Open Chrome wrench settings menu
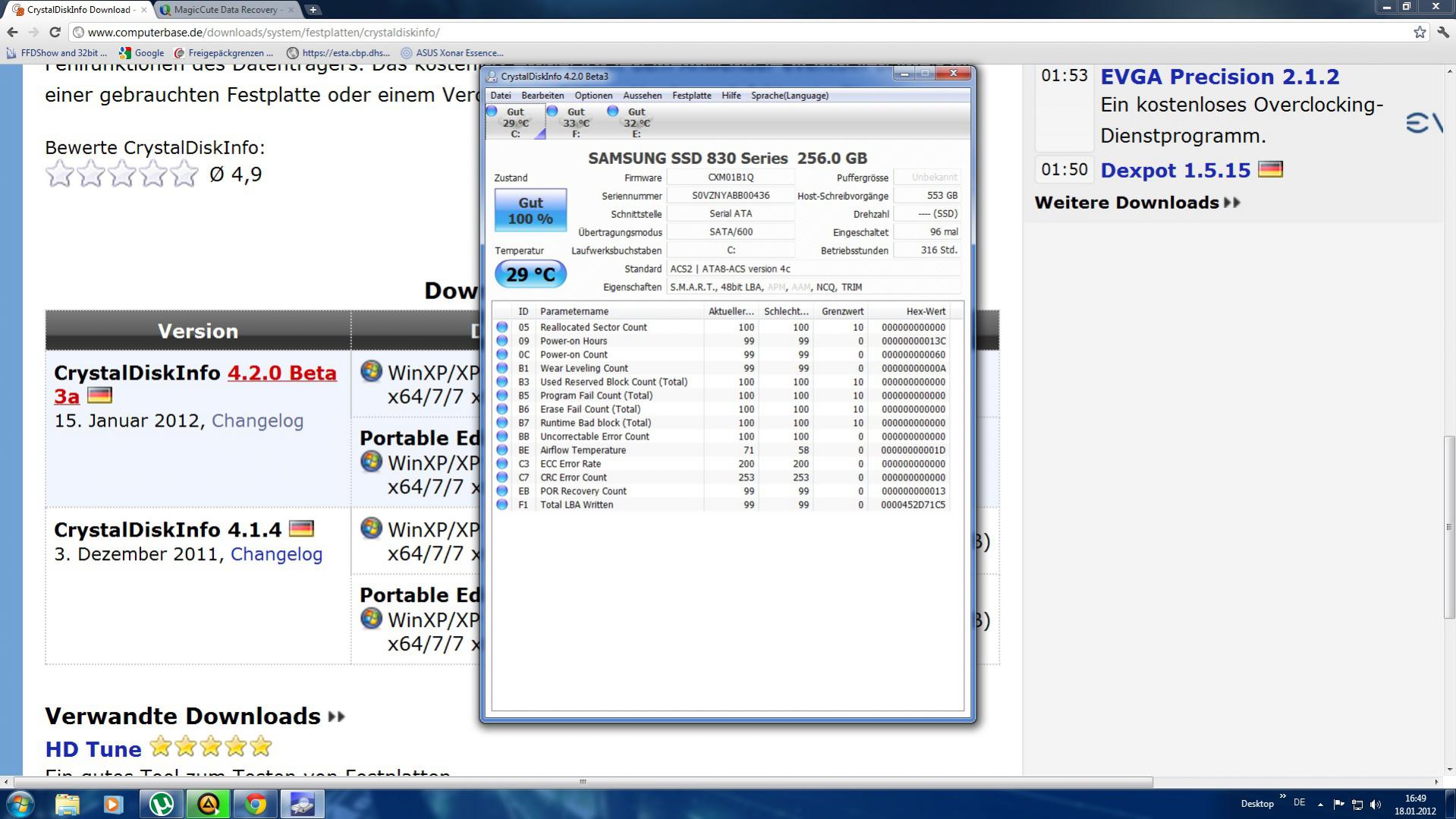This screenshot has width=1456, height=819. pos(1443,32)
